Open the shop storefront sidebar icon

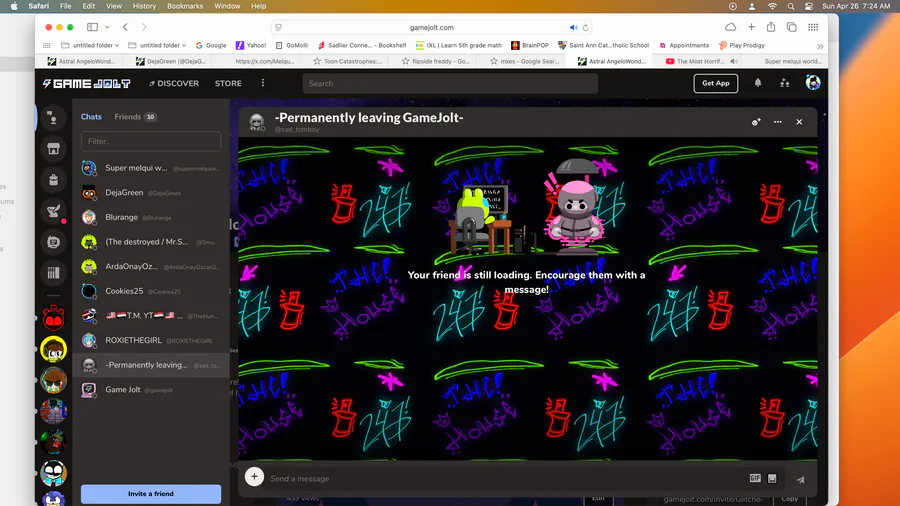click(53, 149)
